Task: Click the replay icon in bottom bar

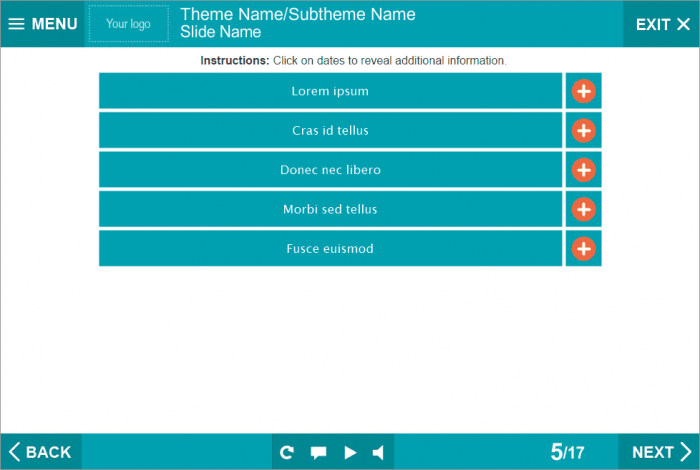Action: point(287,452)
